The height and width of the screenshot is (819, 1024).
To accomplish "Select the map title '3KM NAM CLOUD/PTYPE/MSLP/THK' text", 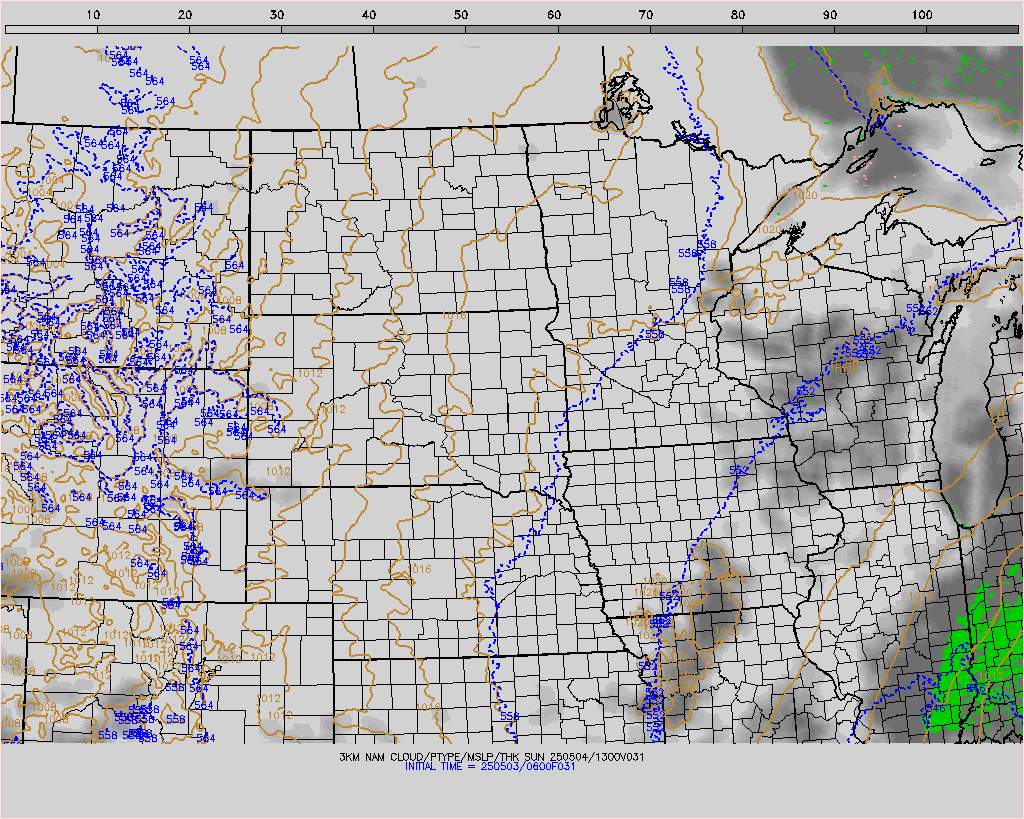I will pos(431,757).
